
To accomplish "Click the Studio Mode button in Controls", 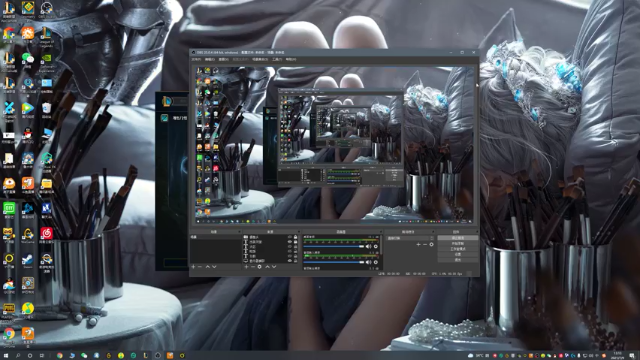I will click(458, 249).
